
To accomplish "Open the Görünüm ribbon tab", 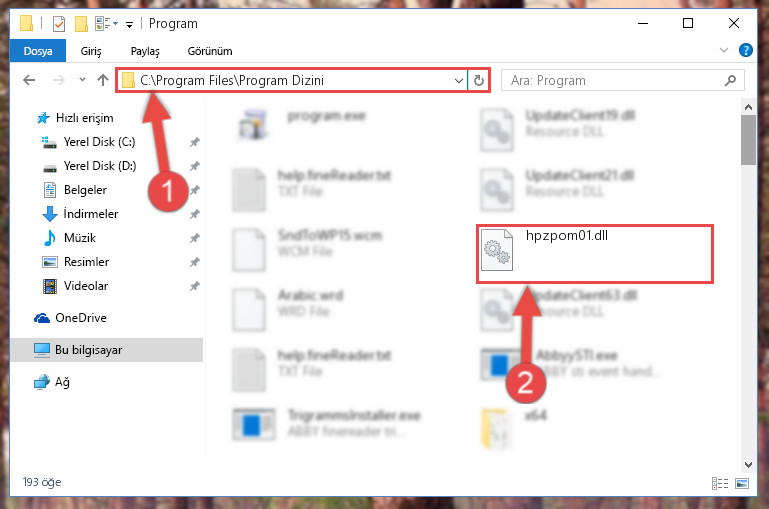I will pos(210,51).
